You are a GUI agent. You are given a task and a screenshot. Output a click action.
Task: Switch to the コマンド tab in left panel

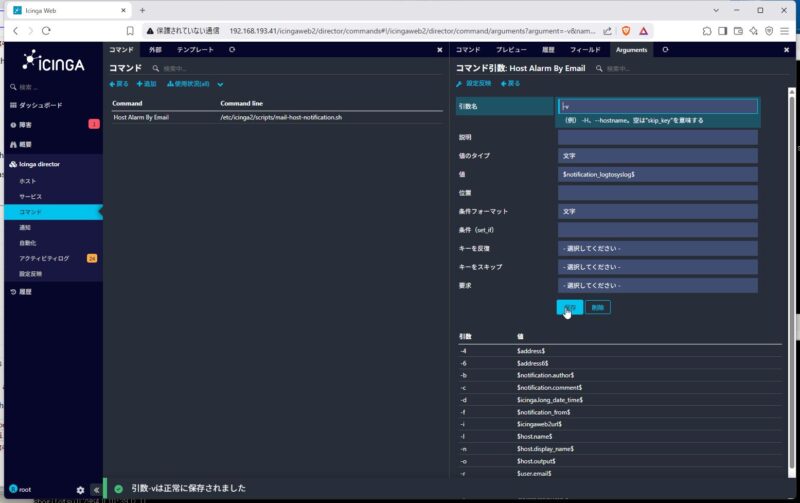pyautogui.click(x=121, y=49)
